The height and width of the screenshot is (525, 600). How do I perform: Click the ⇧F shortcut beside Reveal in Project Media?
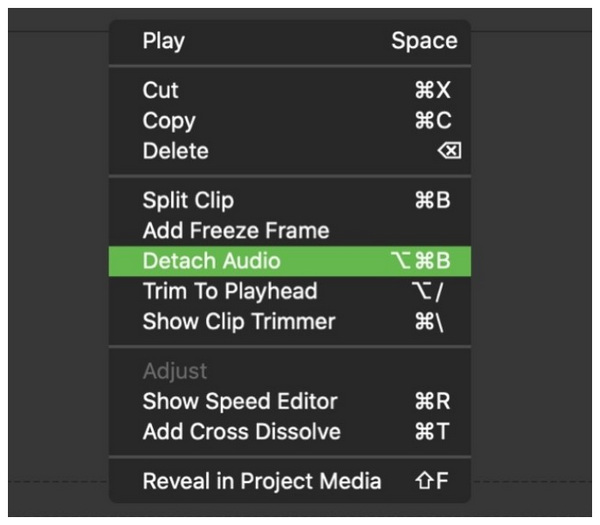pos(432,481)
